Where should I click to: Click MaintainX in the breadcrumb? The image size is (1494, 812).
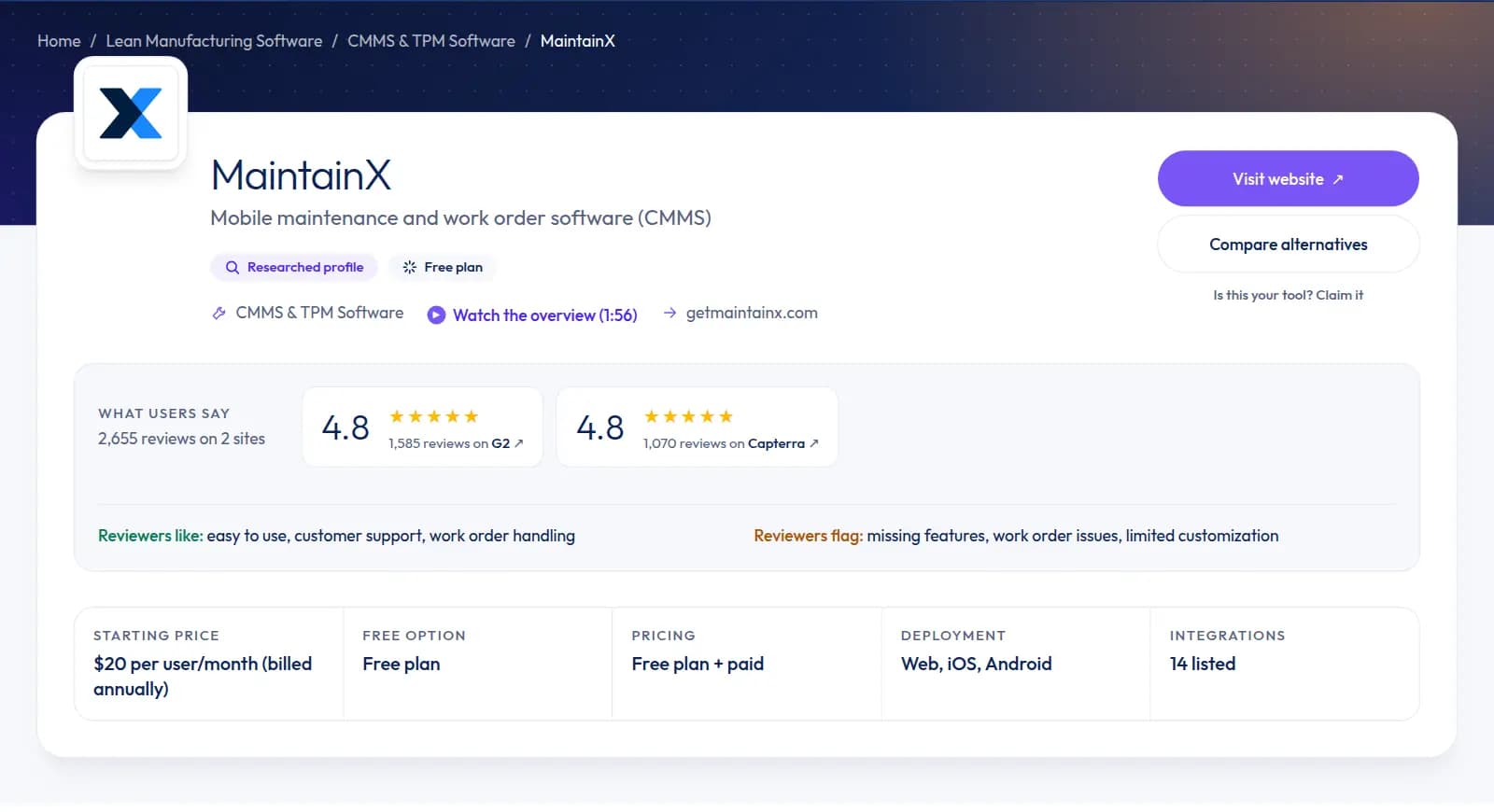[x=578, y=41]
